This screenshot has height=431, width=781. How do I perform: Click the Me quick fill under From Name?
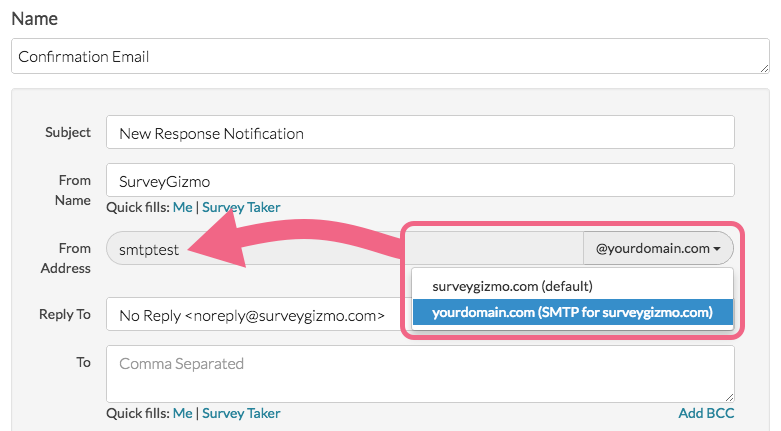tap(183, 207)
